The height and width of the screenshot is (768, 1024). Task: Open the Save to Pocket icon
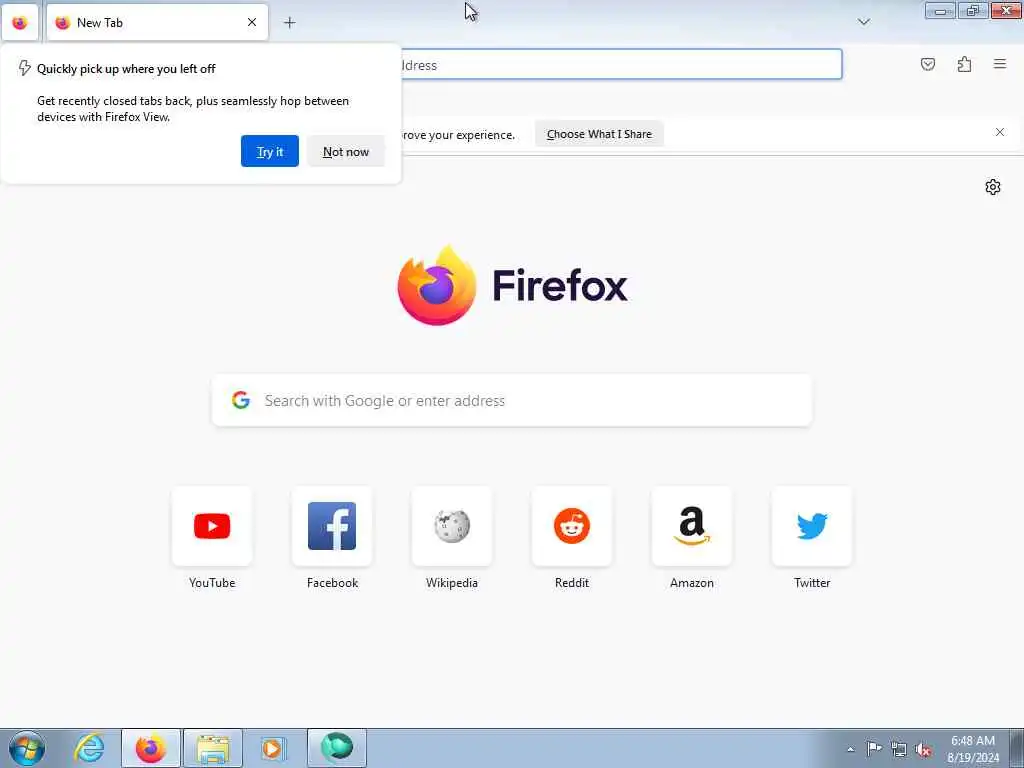927,64
